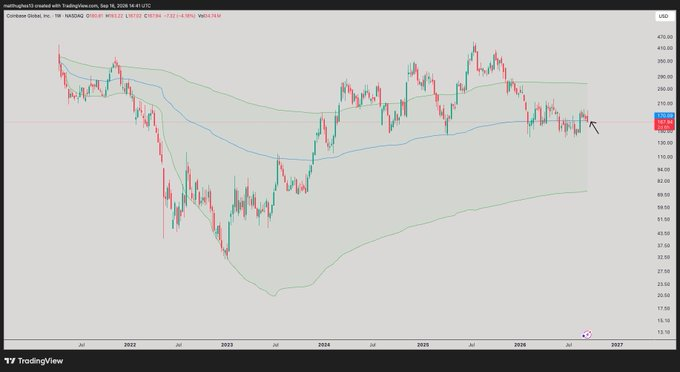680x372 pixels.
Task: Click the 13.10 price axis label
Action: pyautogui.click(x=664, y=332)
